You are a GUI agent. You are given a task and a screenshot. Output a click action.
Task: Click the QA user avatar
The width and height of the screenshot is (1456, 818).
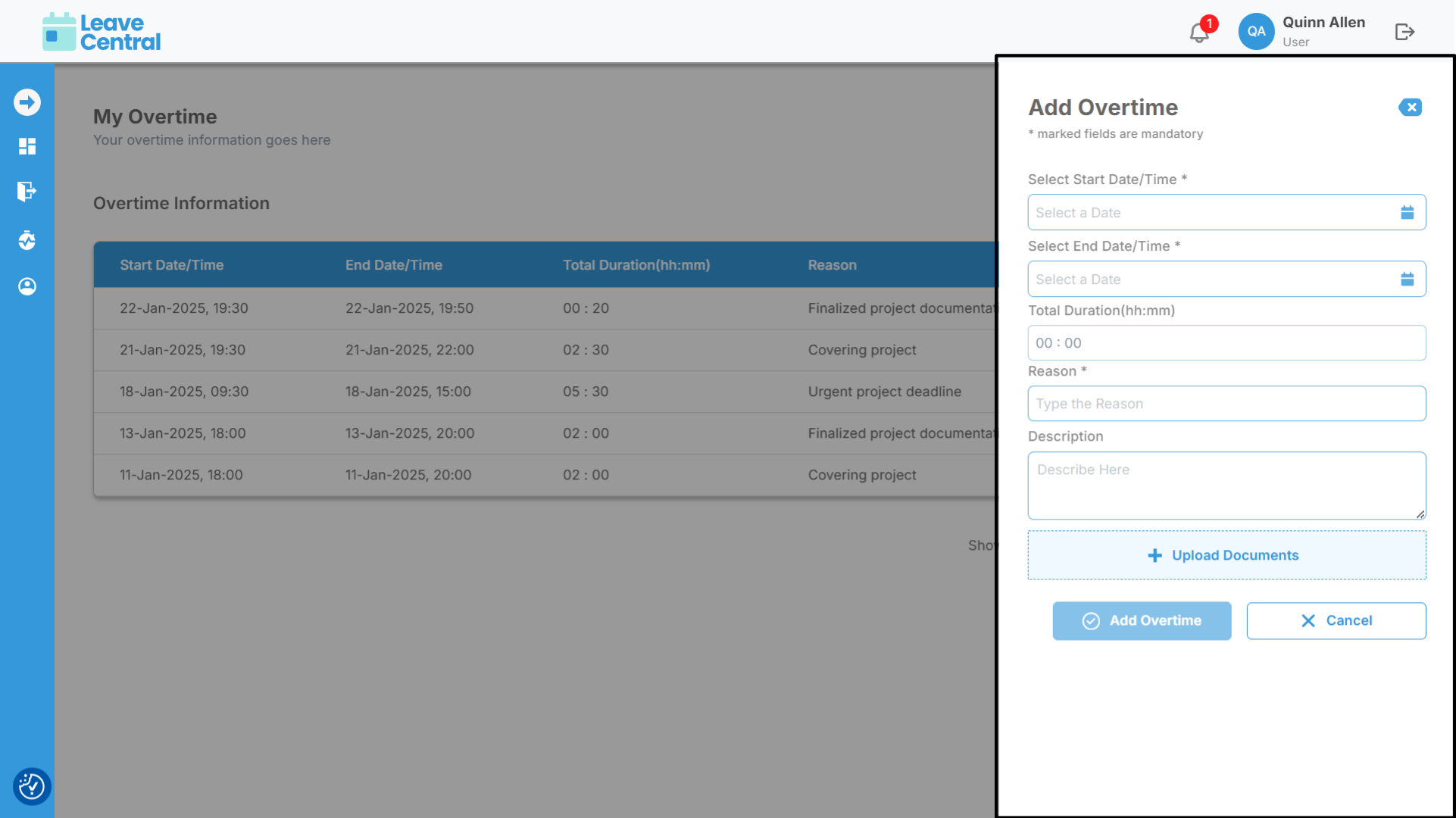pos(1256,32)
